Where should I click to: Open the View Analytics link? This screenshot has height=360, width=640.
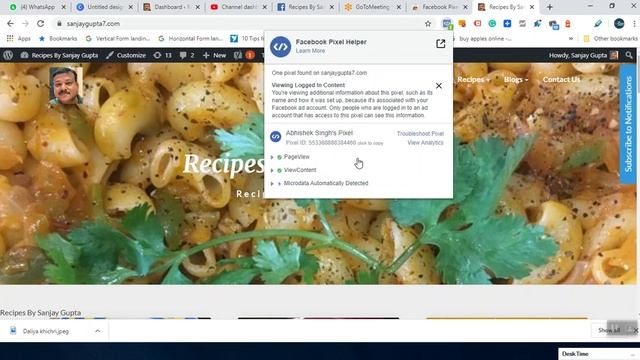tap(425, 142)
